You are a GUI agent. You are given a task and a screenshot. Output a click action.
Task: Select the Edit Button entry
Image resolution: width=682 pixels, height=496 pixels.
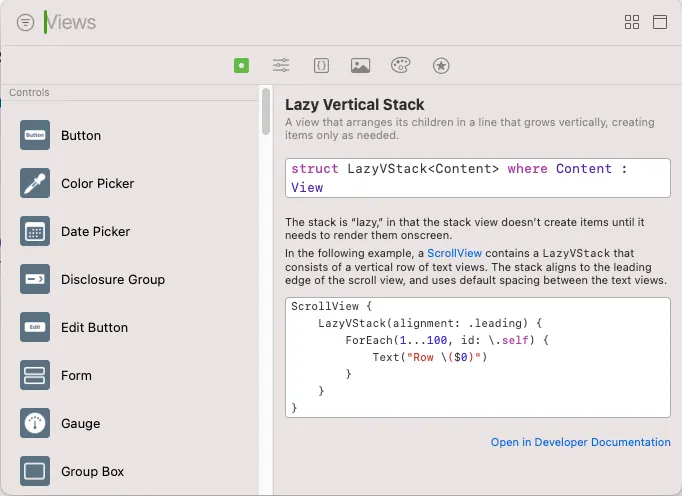pos(94,328)
